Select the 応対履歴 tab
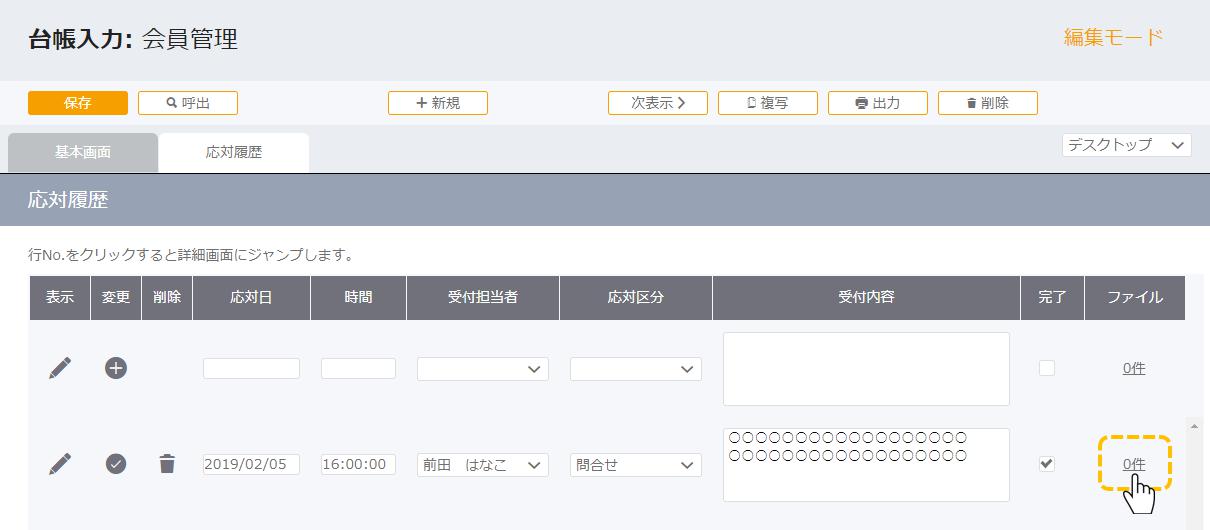1210x530 pixels. [x=234, y=153]
